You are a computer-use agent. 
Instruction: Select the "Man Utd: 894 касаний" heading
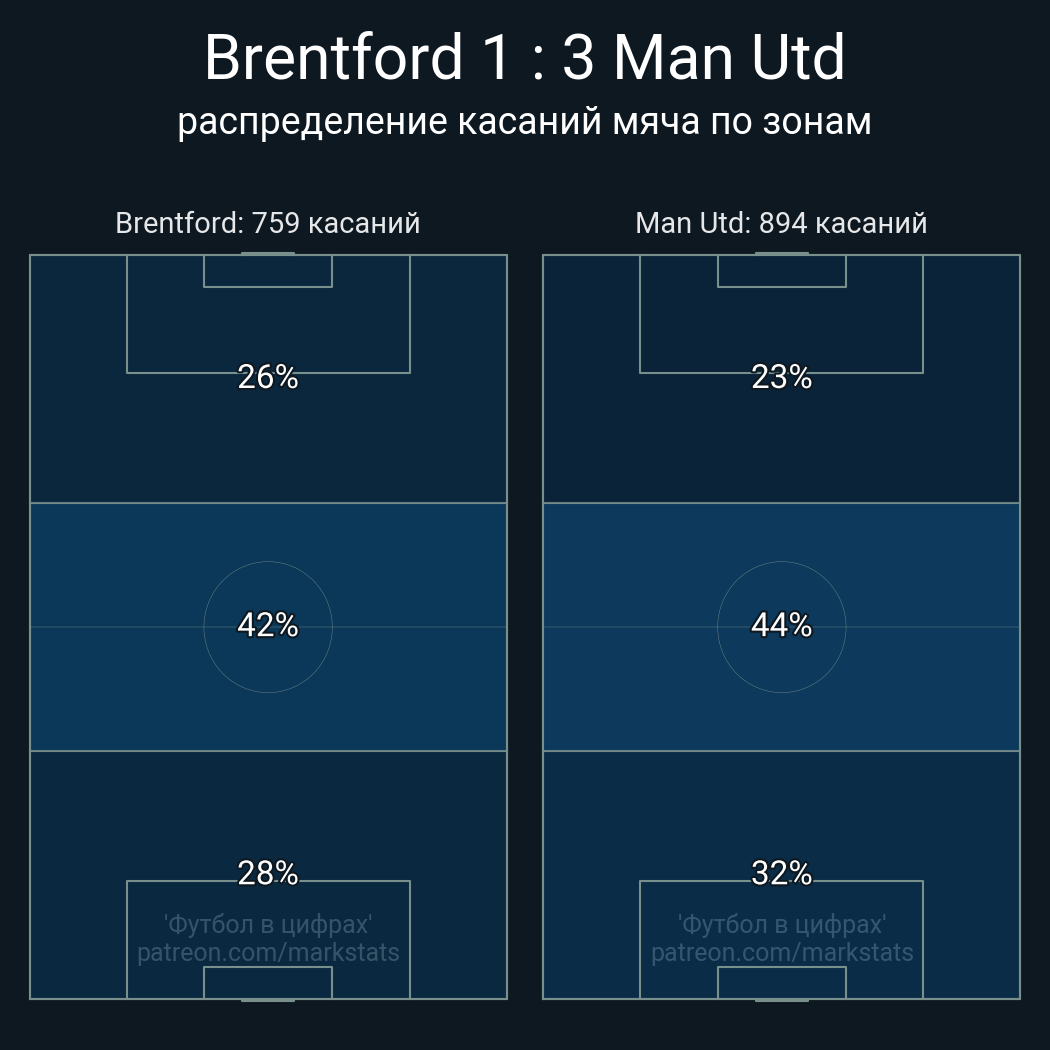[x=781, y=223]
